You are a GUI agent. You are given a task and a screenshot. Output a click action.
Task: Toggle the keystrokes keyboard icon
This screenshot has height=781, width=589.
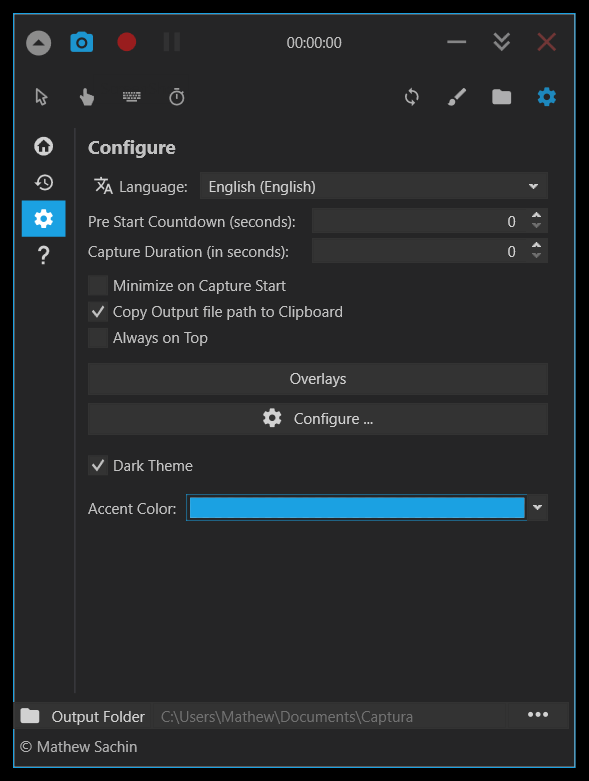point(132,97)
